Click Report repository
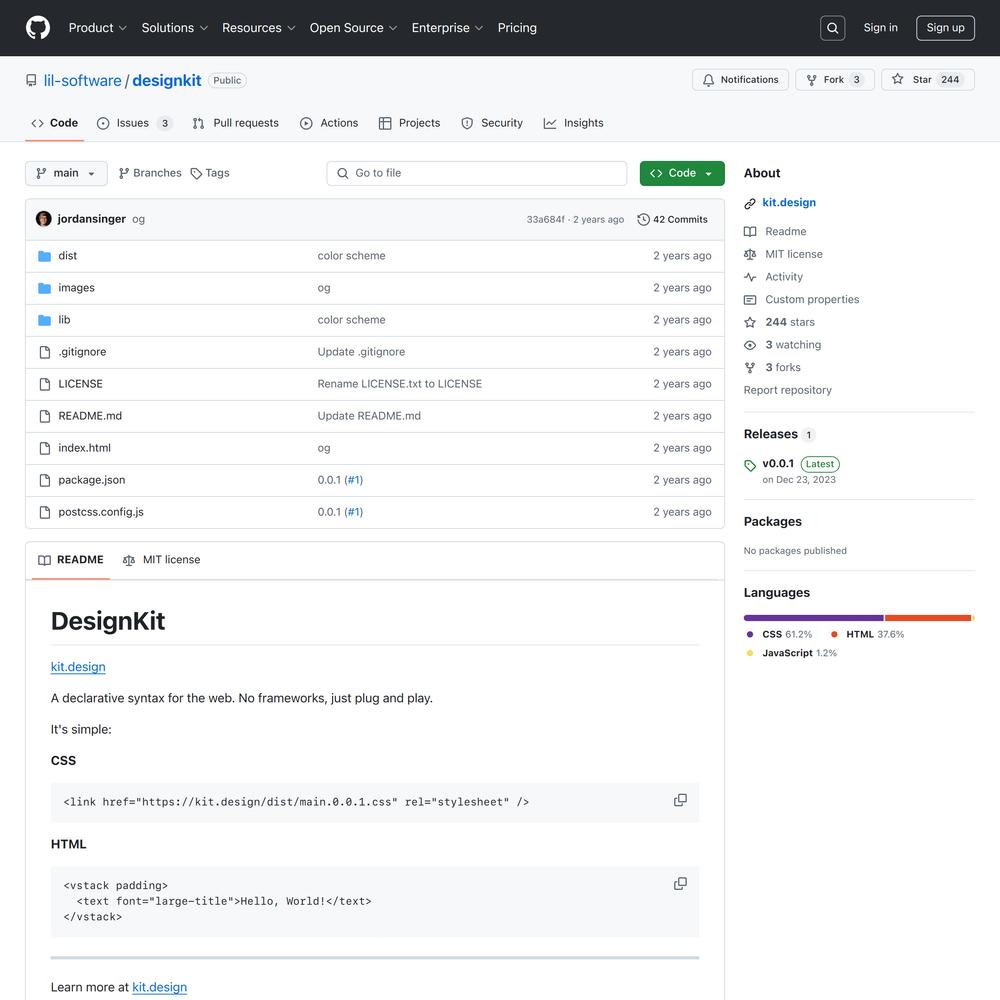Screen dimensions: 1000x1000 tap(787, 390)
